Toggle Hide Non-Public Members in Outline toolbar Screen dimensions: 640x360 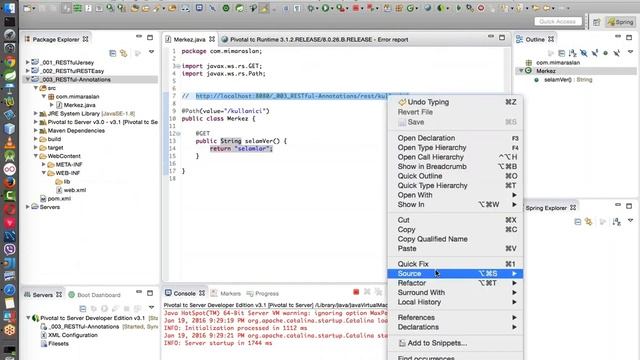tap(606, 53)
